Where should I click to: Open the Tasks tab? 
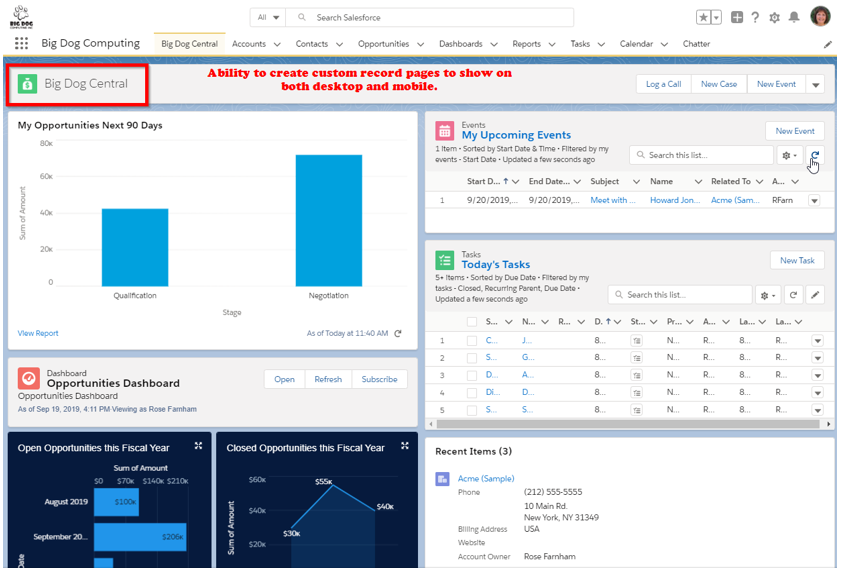click(x=580, y=44)
